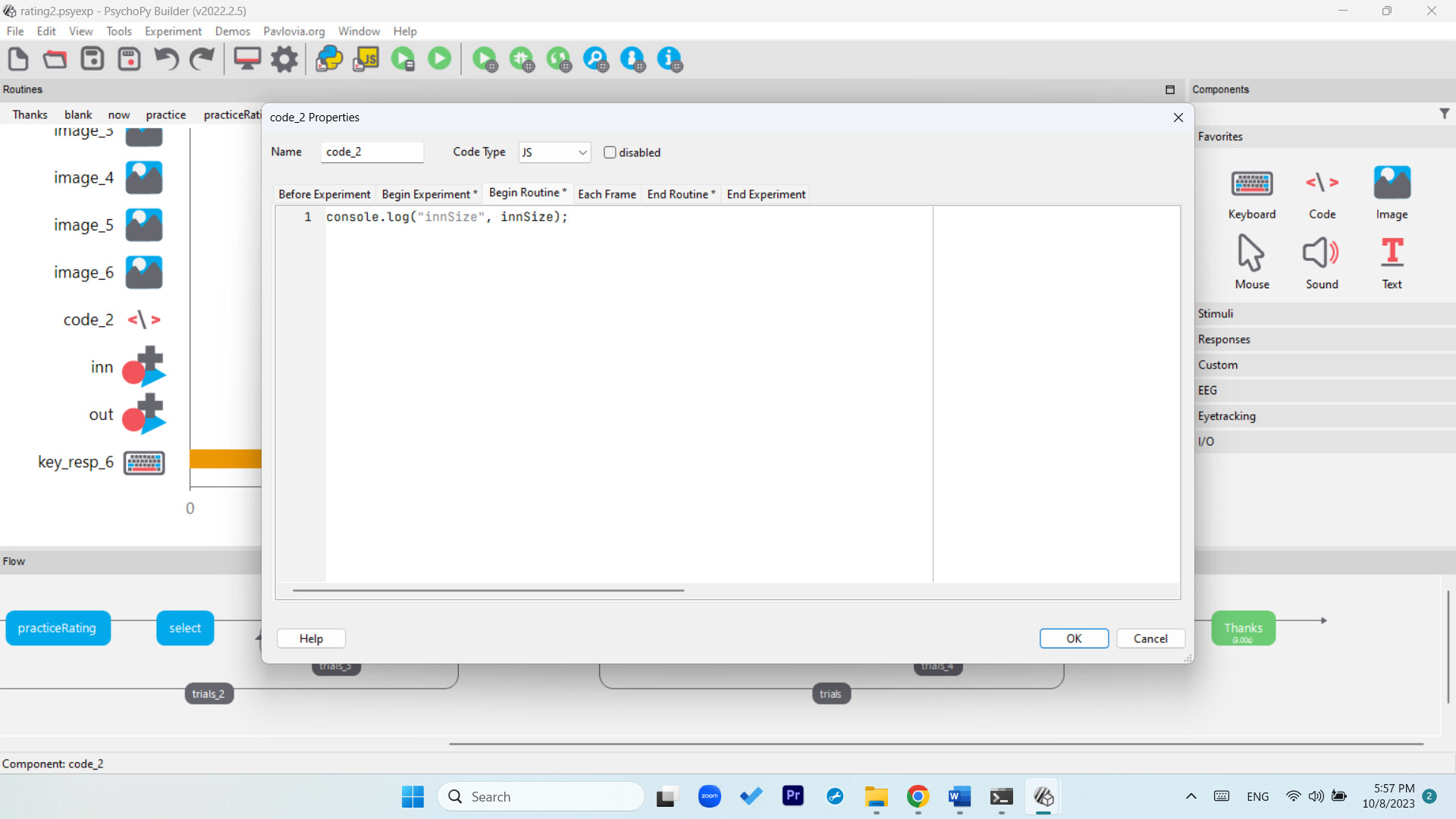Viewport: 1456px width, 819px height.
Task: Click the OK button
Action: click(1073, 639)
